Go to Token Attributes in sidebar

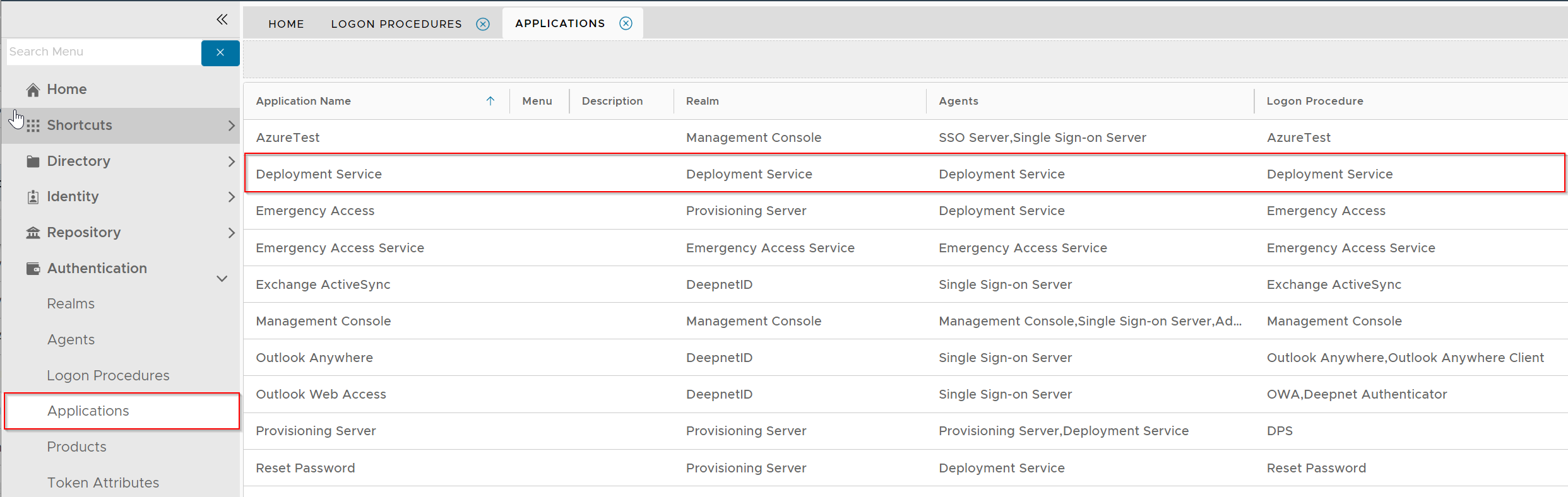pyautogui.click(x=103, y=482)
